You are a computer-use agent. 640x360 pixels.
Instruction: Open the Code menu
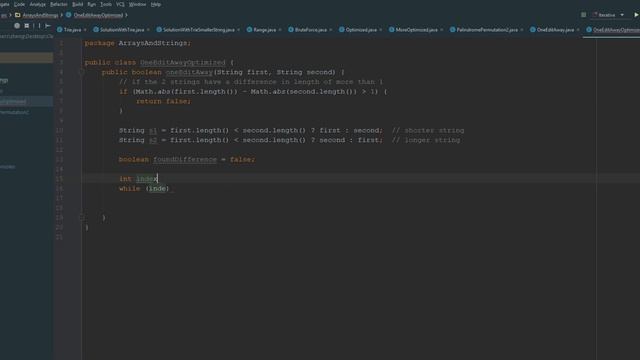pyautogui.click(x=19, y=4)
